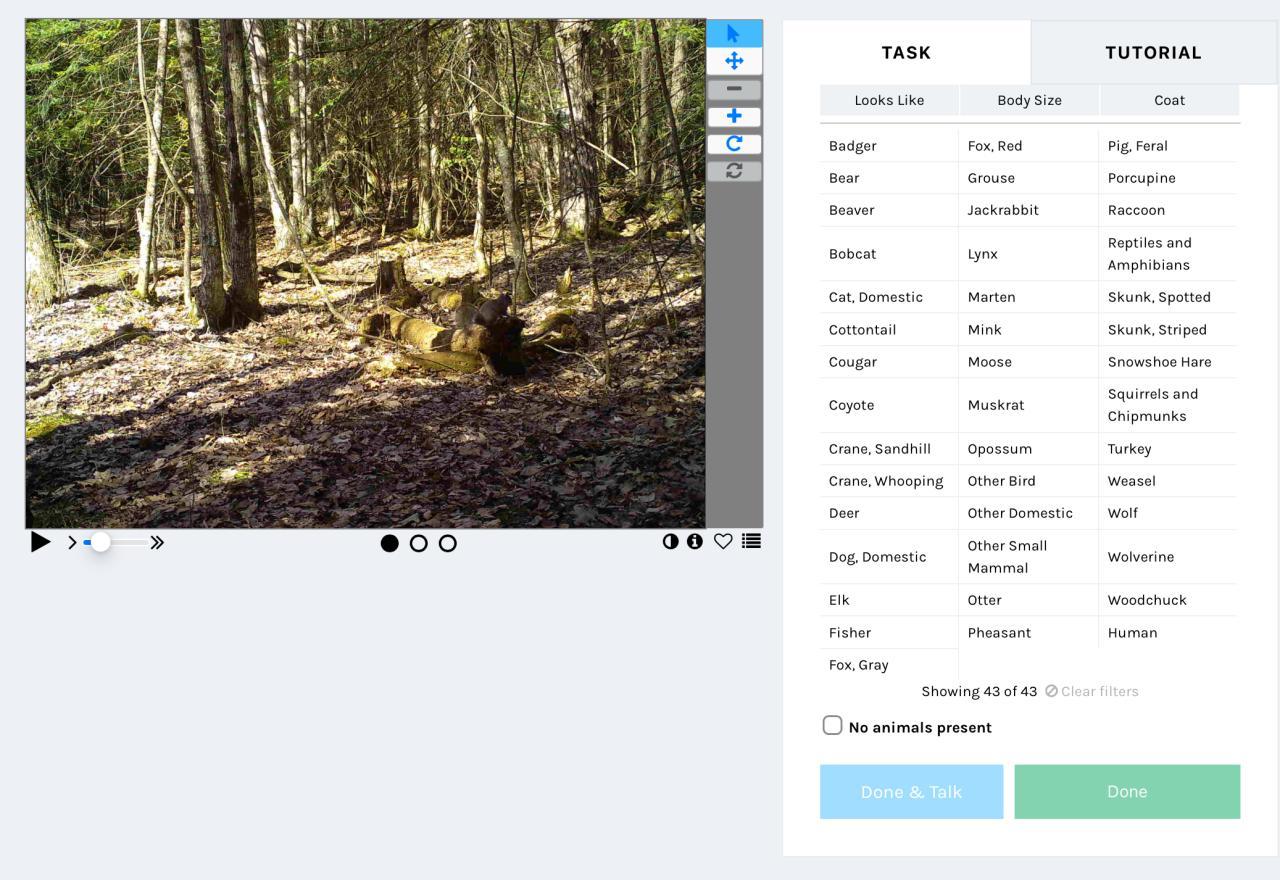The width and height of the screenshot is (1280, 880).
Task: Click the Done & Talk button
Action: point(911,792)
